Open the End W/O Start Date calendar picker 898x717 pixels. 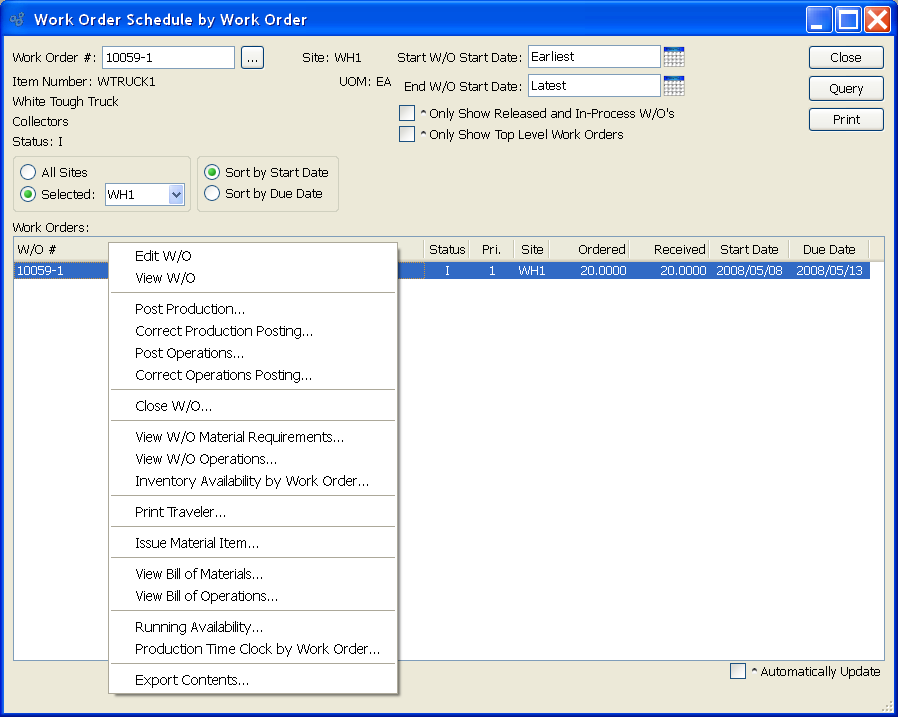coord(674,86)
